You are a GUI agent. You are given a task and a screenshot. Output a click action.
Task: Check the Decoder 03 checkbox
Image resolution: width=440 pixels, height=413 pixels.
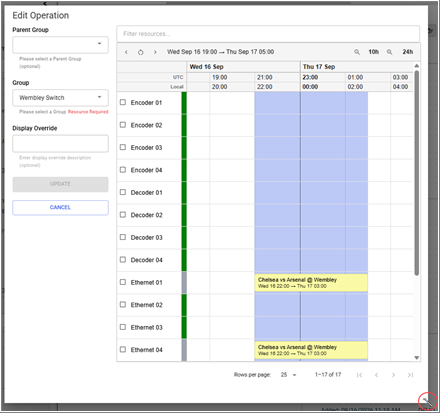pos(123,237)
